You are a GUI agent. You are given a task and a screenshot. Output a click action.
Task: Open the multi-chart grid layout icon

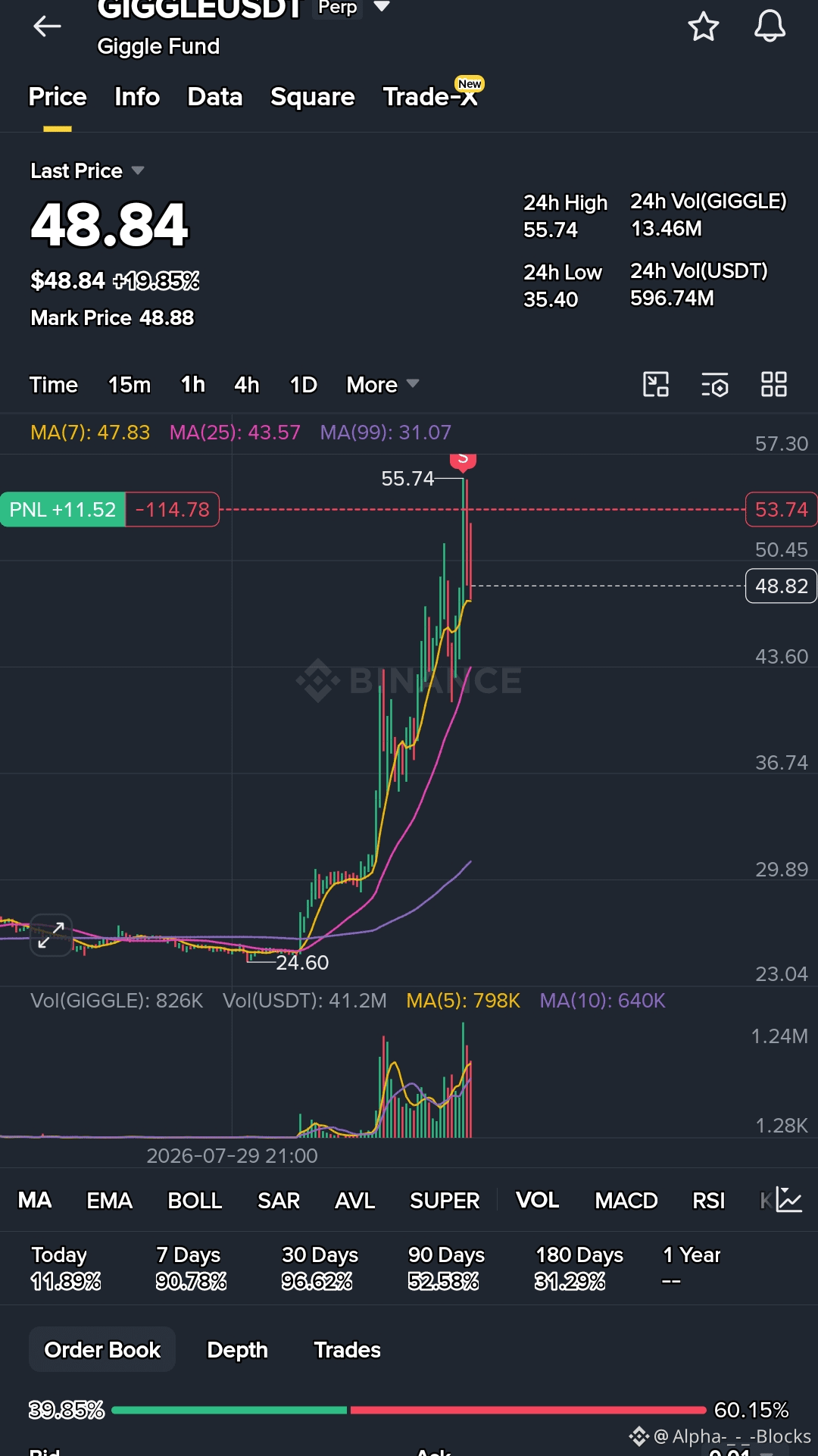click(773, 384)
